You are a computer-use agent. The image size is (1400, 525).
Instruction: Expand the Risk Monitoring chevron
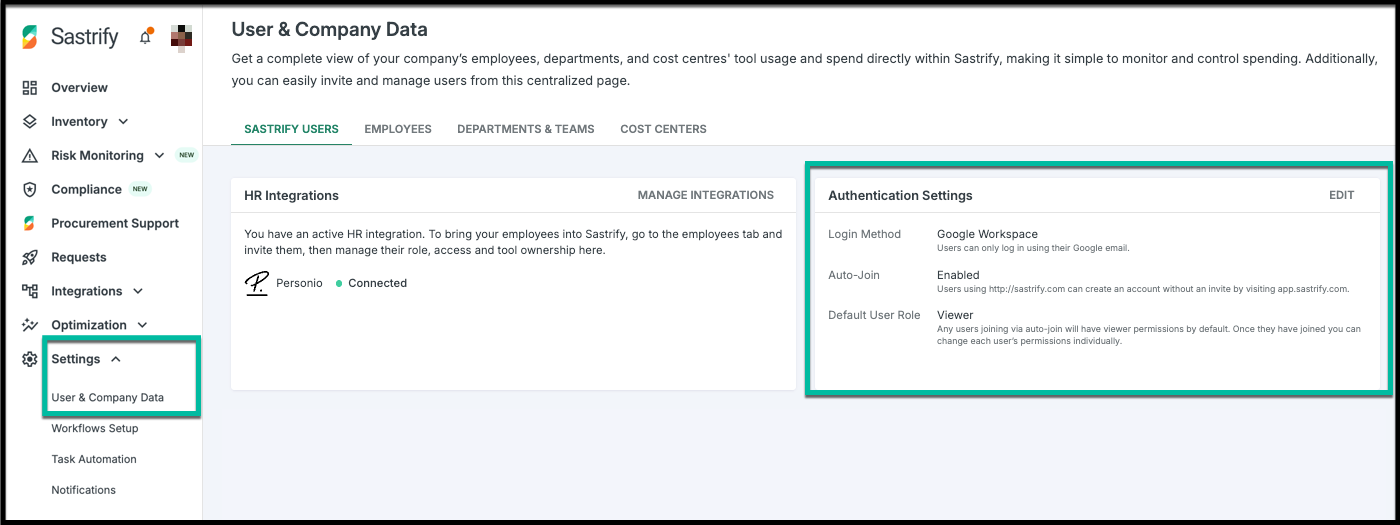click(x=160, y=156)
